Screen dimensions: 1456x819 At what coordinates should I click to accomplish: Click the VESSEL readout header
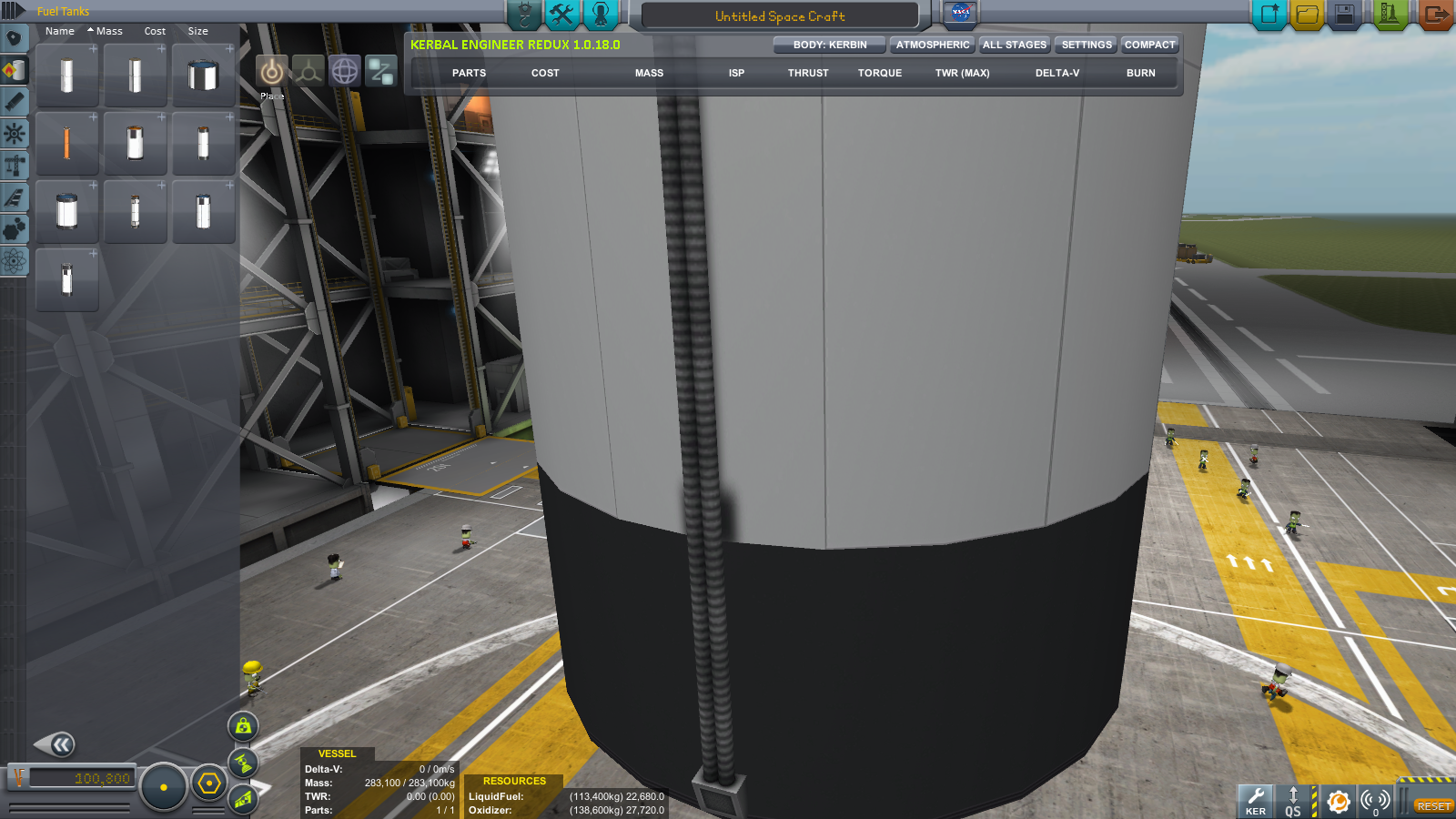click(x=337, y=753)
